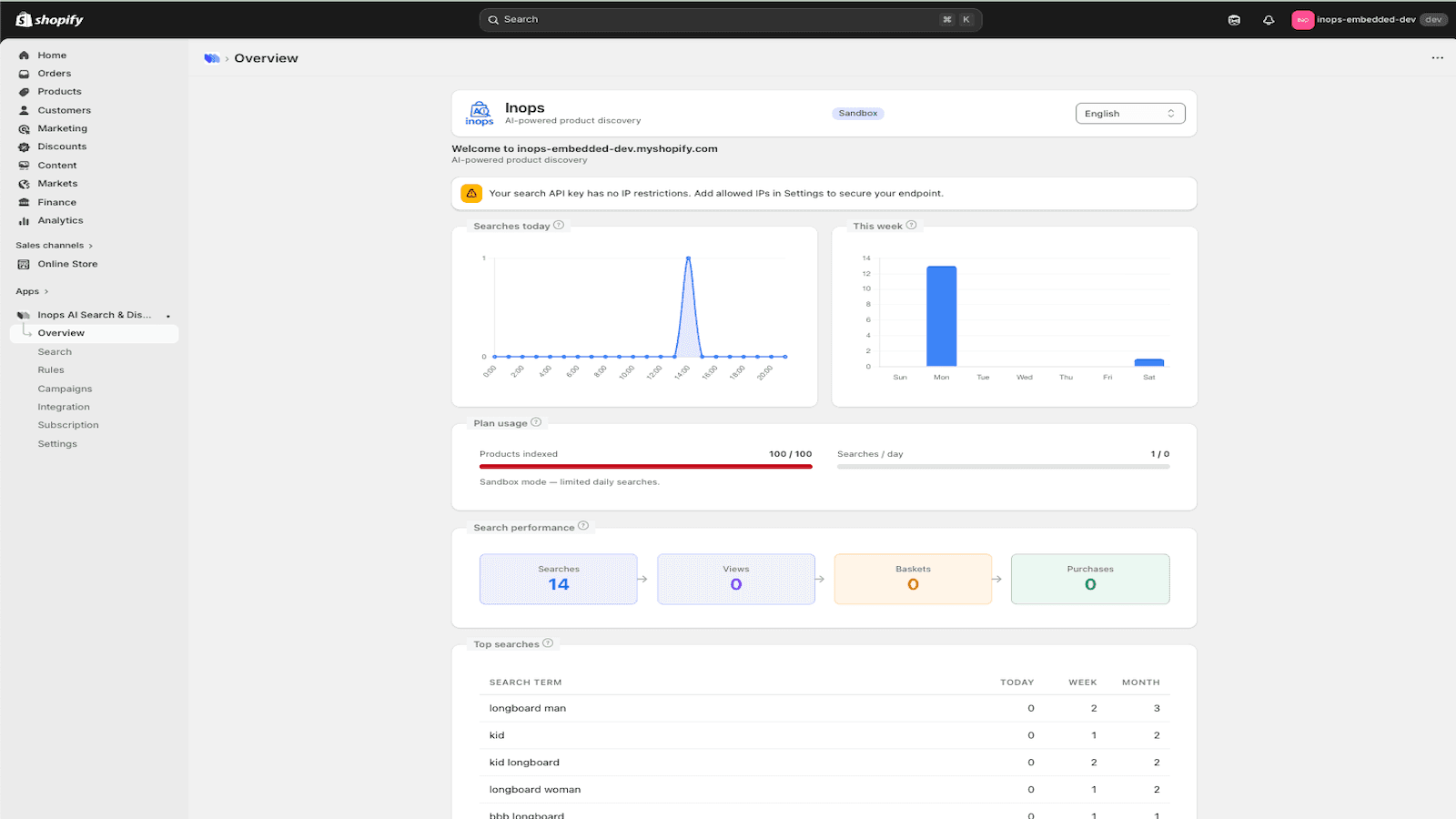Click the TODAY column header

pos(1017,682)
